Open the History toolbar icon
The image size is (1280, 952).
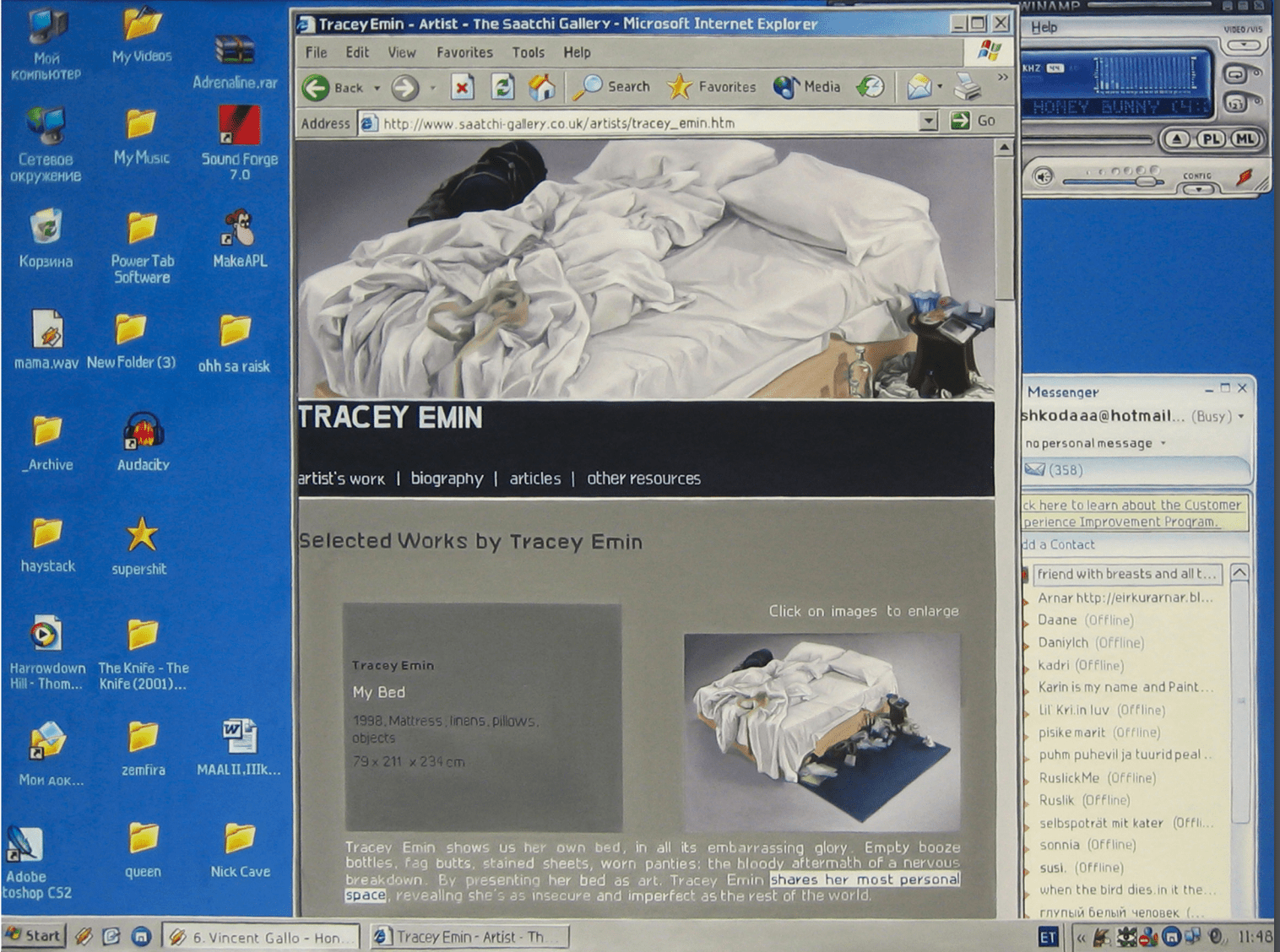click(x=870, y=87)
